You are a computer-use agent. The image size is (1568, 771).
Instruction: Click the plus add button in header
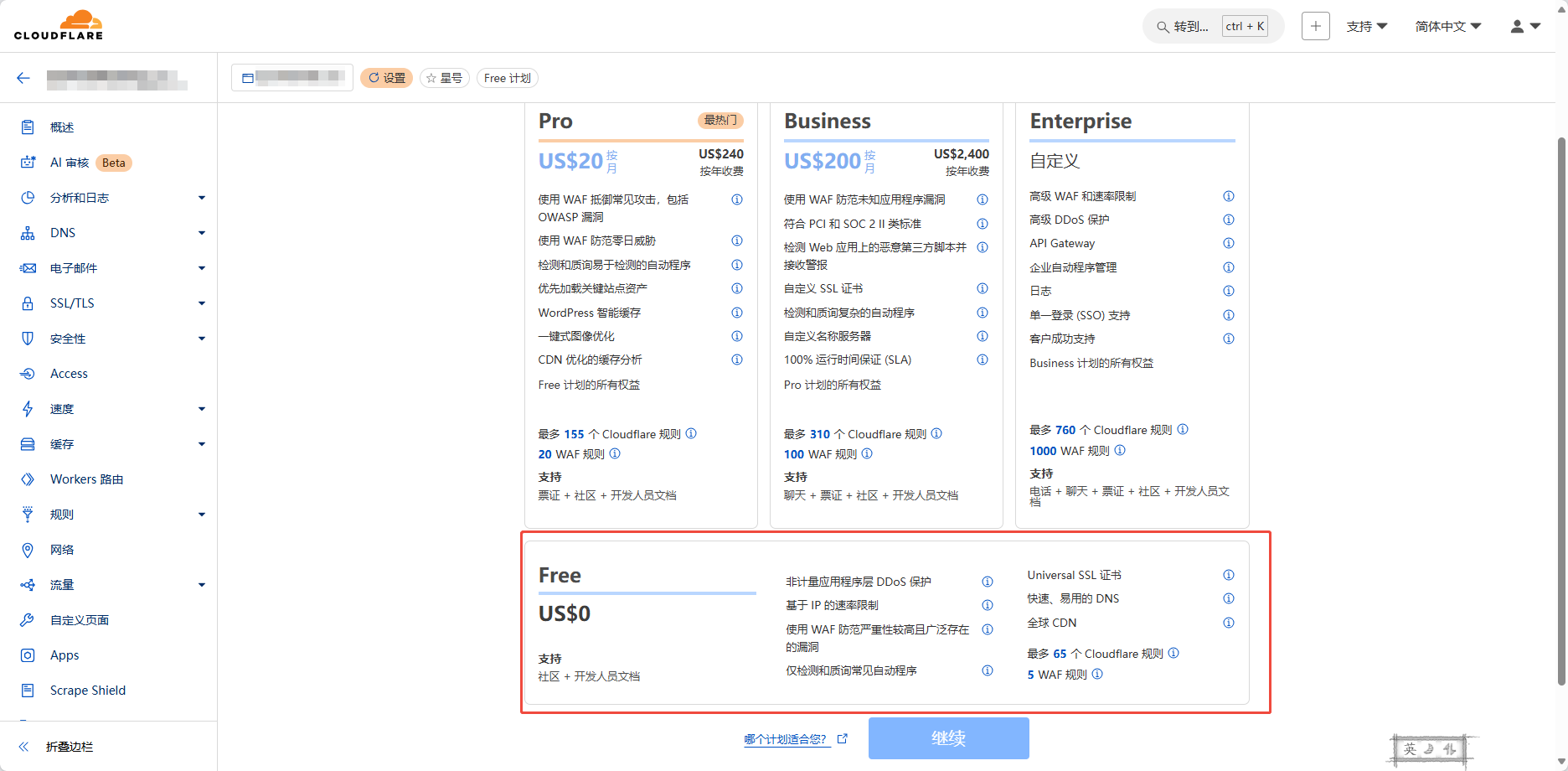click(x=1316, y=26)
